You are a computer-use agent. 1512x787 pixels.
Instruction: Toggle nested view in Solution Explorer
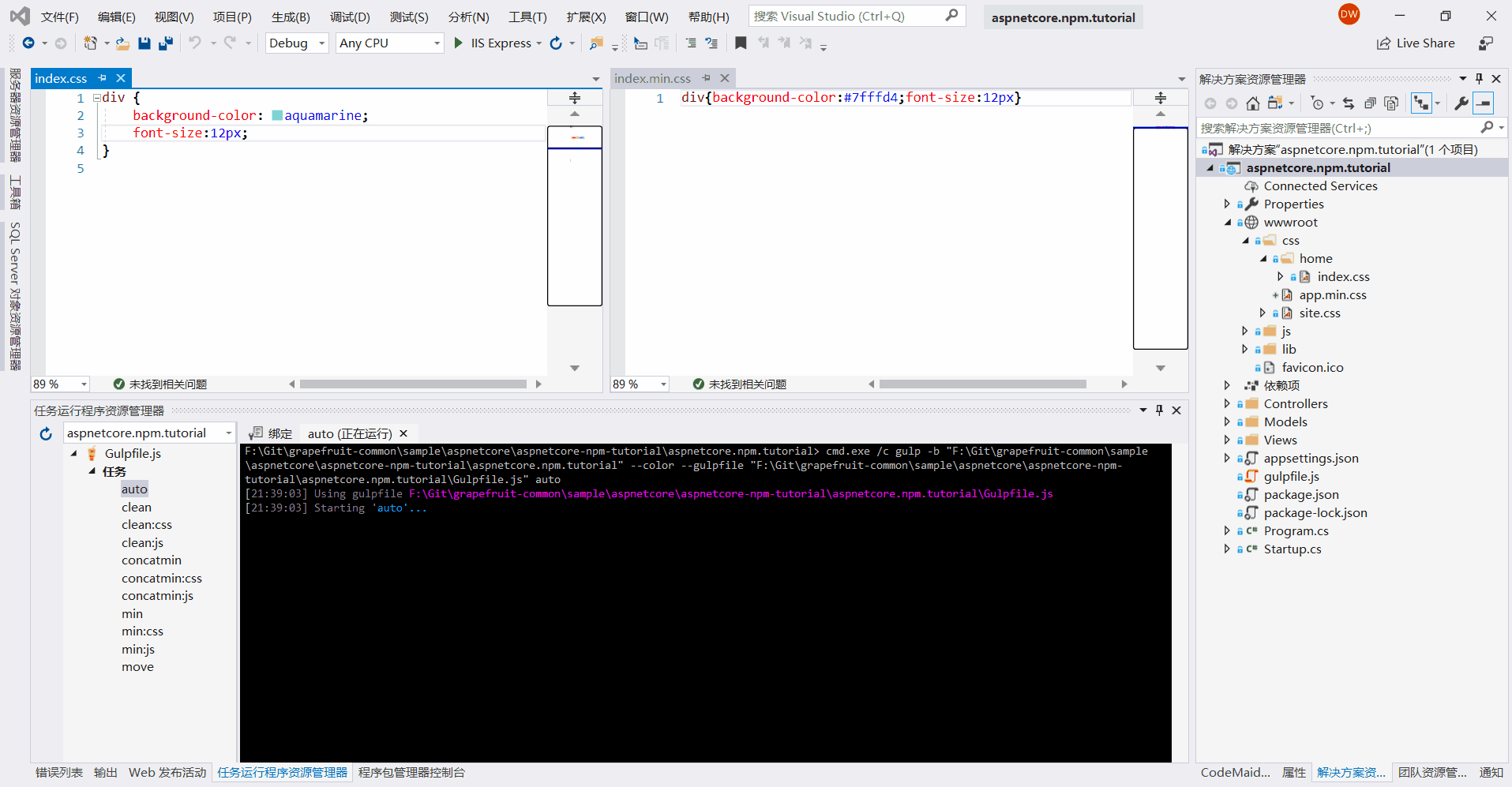click(1421, 103)
